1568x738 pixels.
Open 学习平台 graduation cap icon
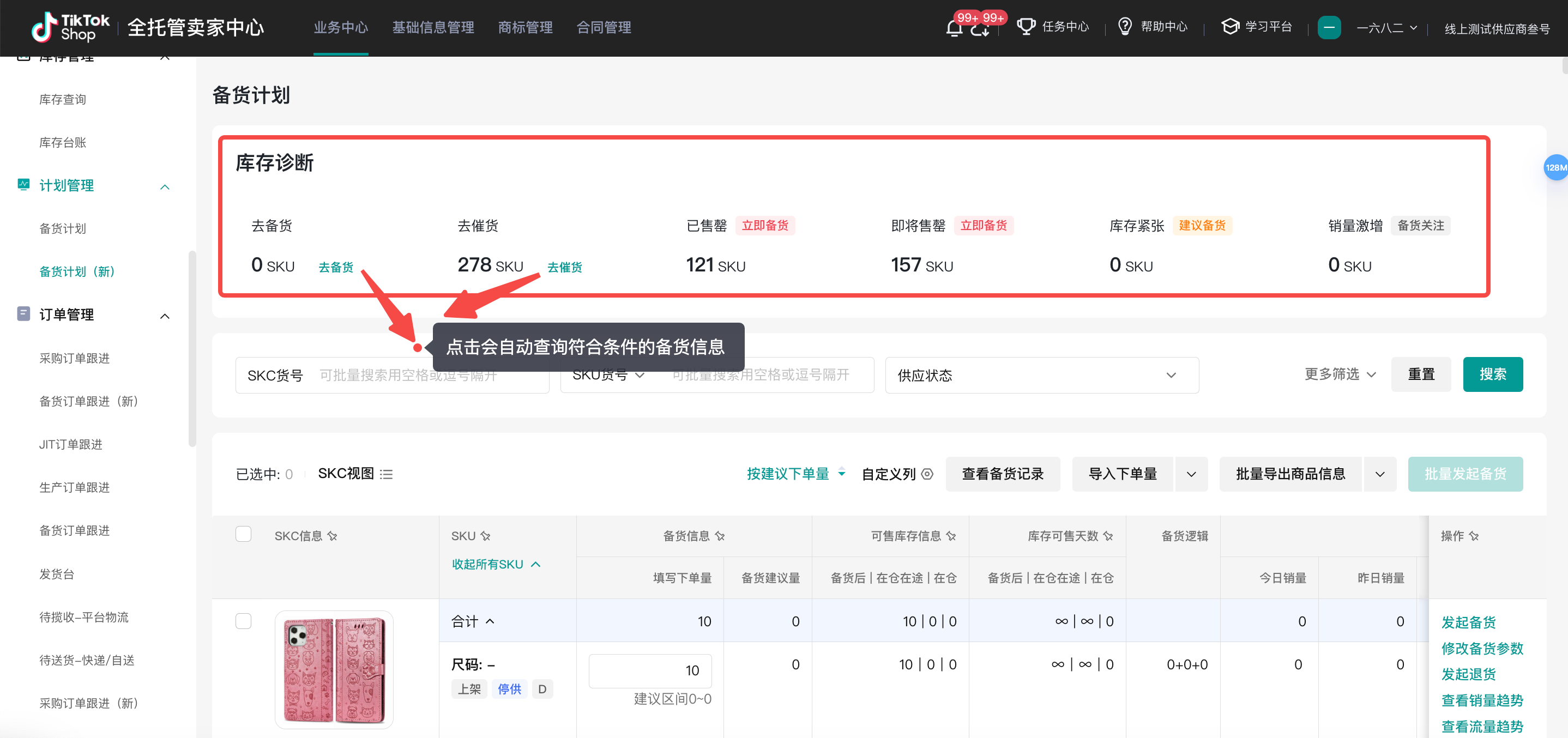tap(1230, 27)
